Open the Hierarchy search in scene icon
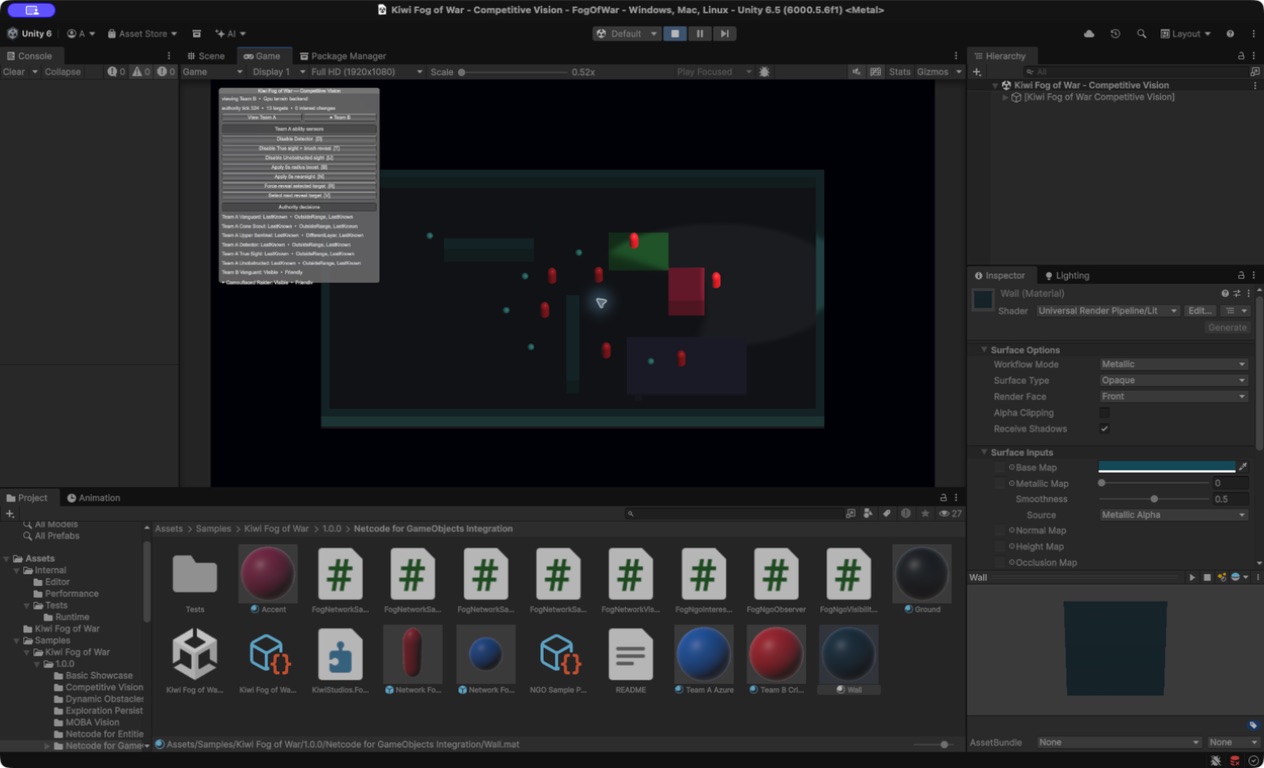1264x768 pixels. coord(1255,72)
